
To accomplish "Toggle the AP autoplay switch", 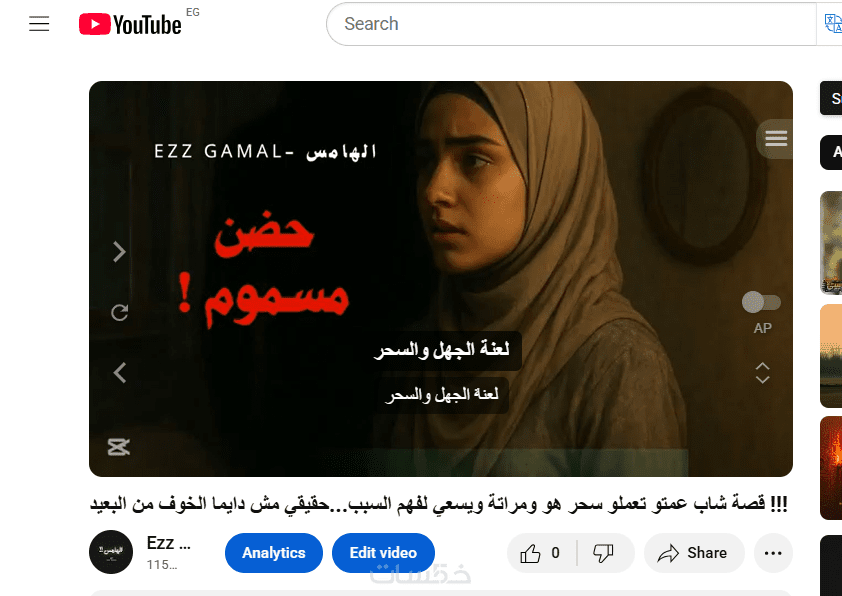I will click(x=761, y=302).
